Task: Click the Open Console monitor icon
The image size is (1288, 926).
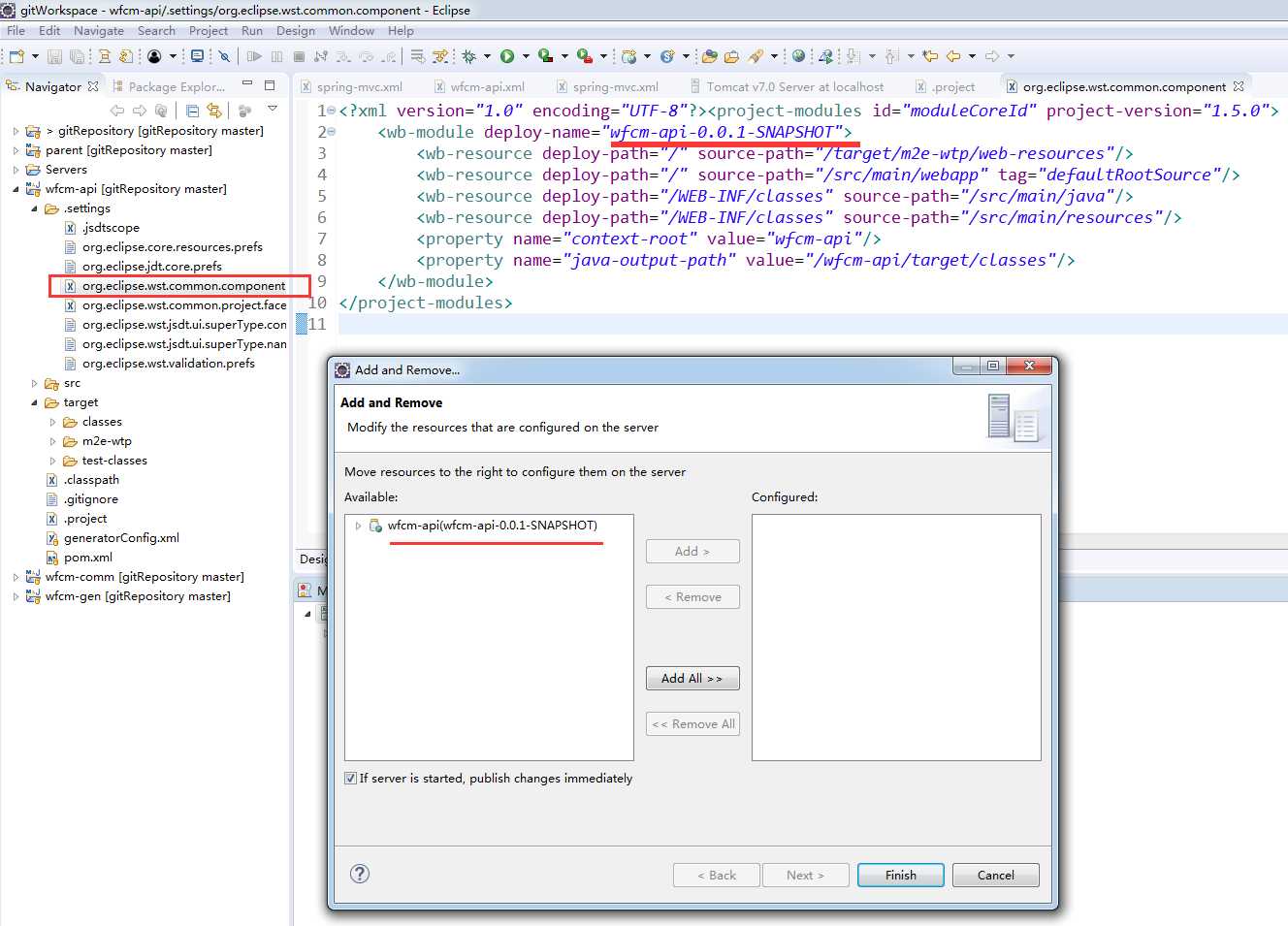Action: pyautogui.click(x=197, y=56)
